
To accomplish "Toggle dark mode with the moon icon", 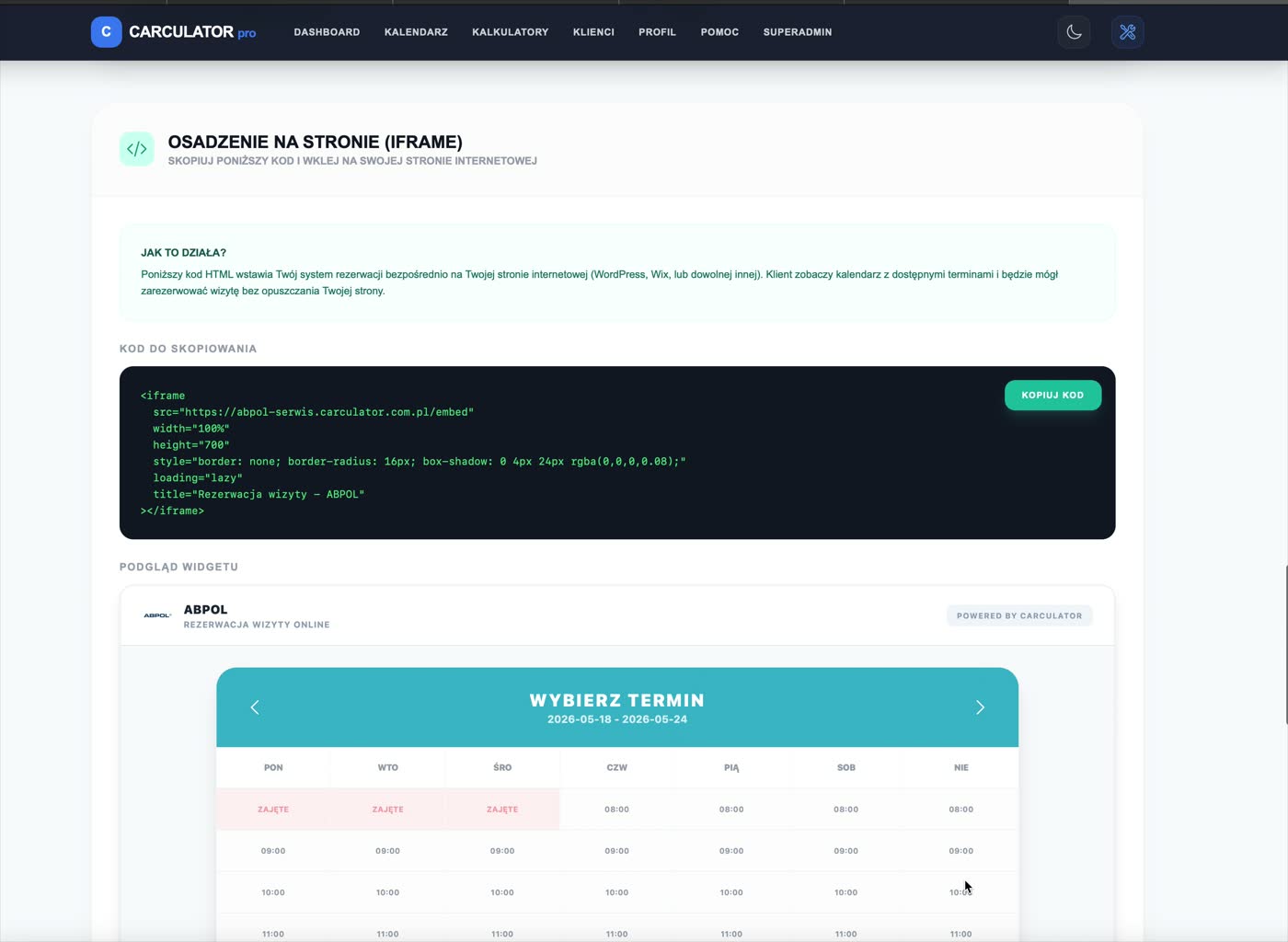I will (1074, 32).
